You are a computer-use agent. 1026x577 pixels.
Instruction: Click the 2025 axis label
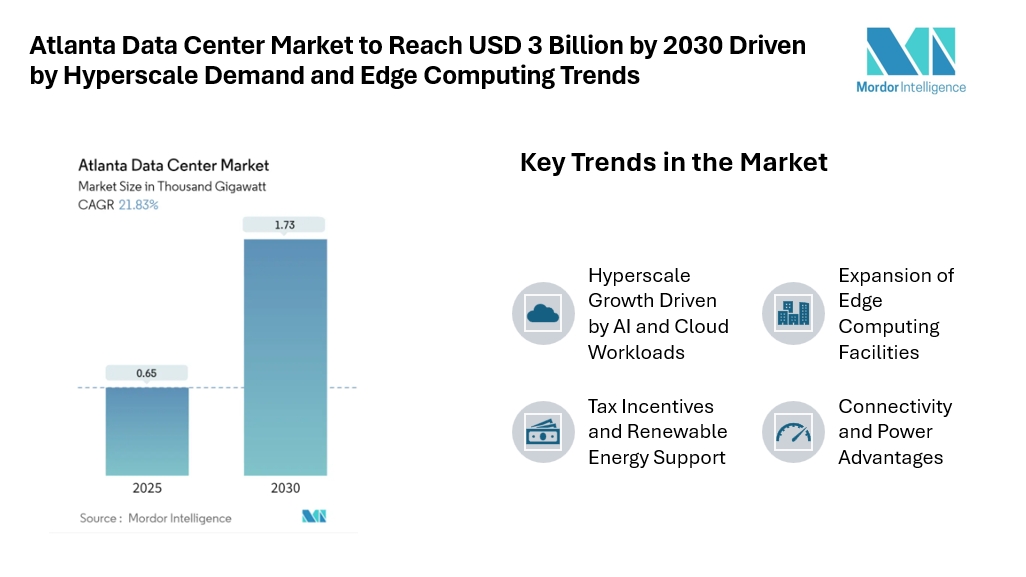click(x=147, y=488)
